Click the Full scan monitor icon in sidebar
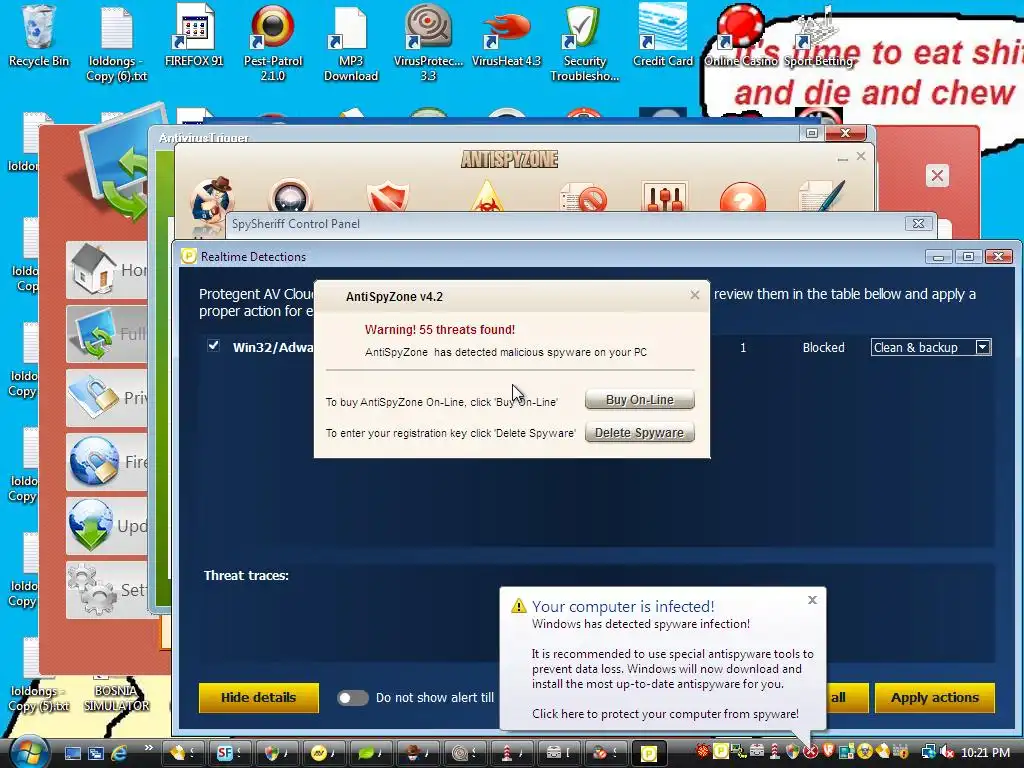This screenshot has width=1024, height=768. click(x=95, y=334)
